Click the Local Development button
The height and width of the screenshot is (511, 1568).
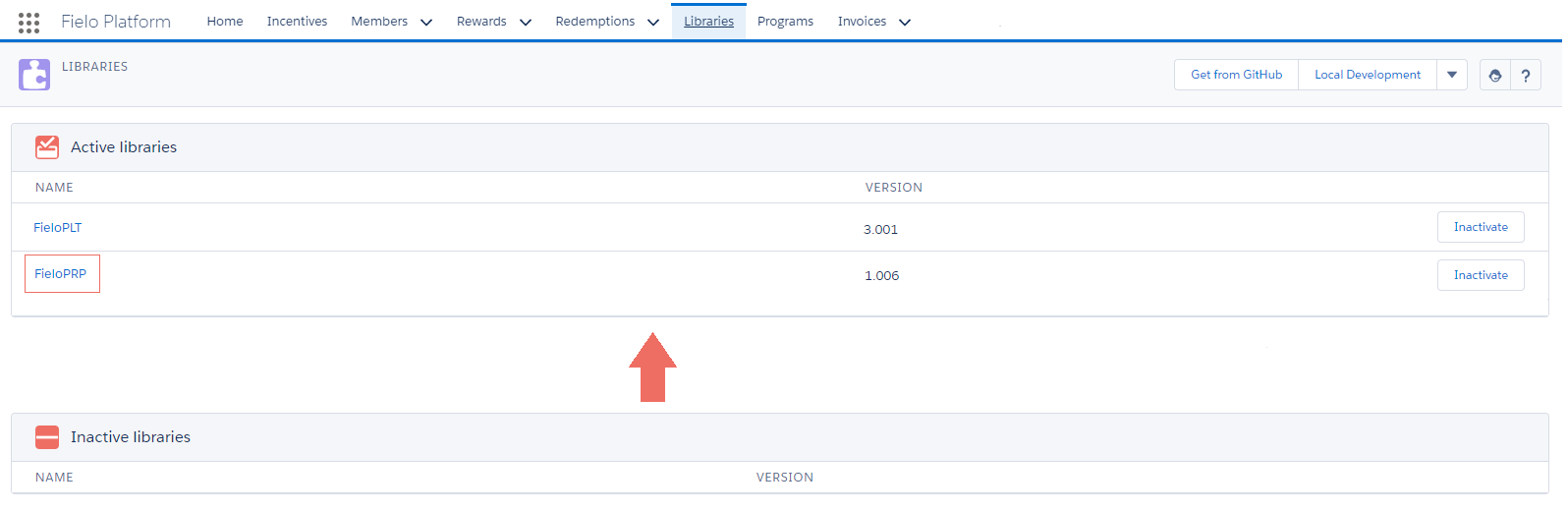pyautogui.click(x=1368, y=75)
